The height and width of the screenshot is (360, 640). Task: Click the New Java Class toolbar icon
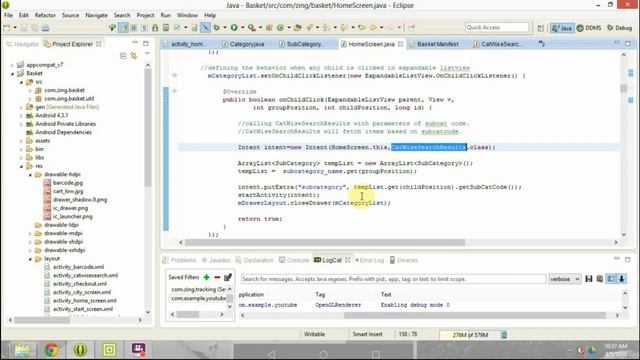pos(280,28)
